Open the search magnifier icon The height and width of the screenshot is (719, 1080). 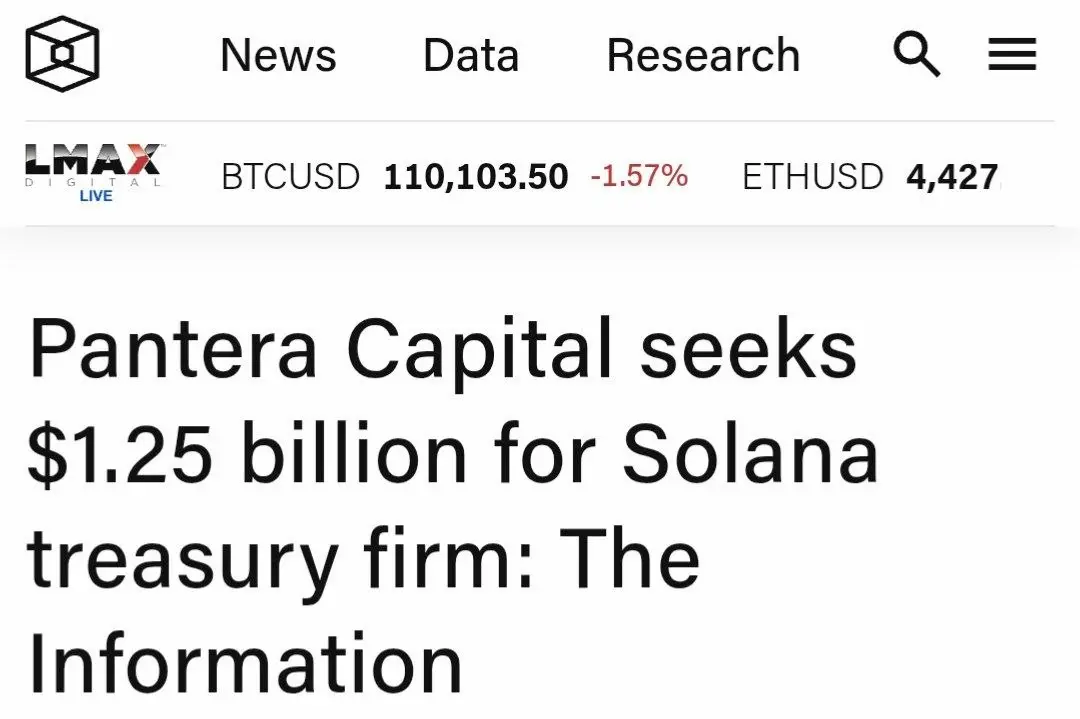916,54
